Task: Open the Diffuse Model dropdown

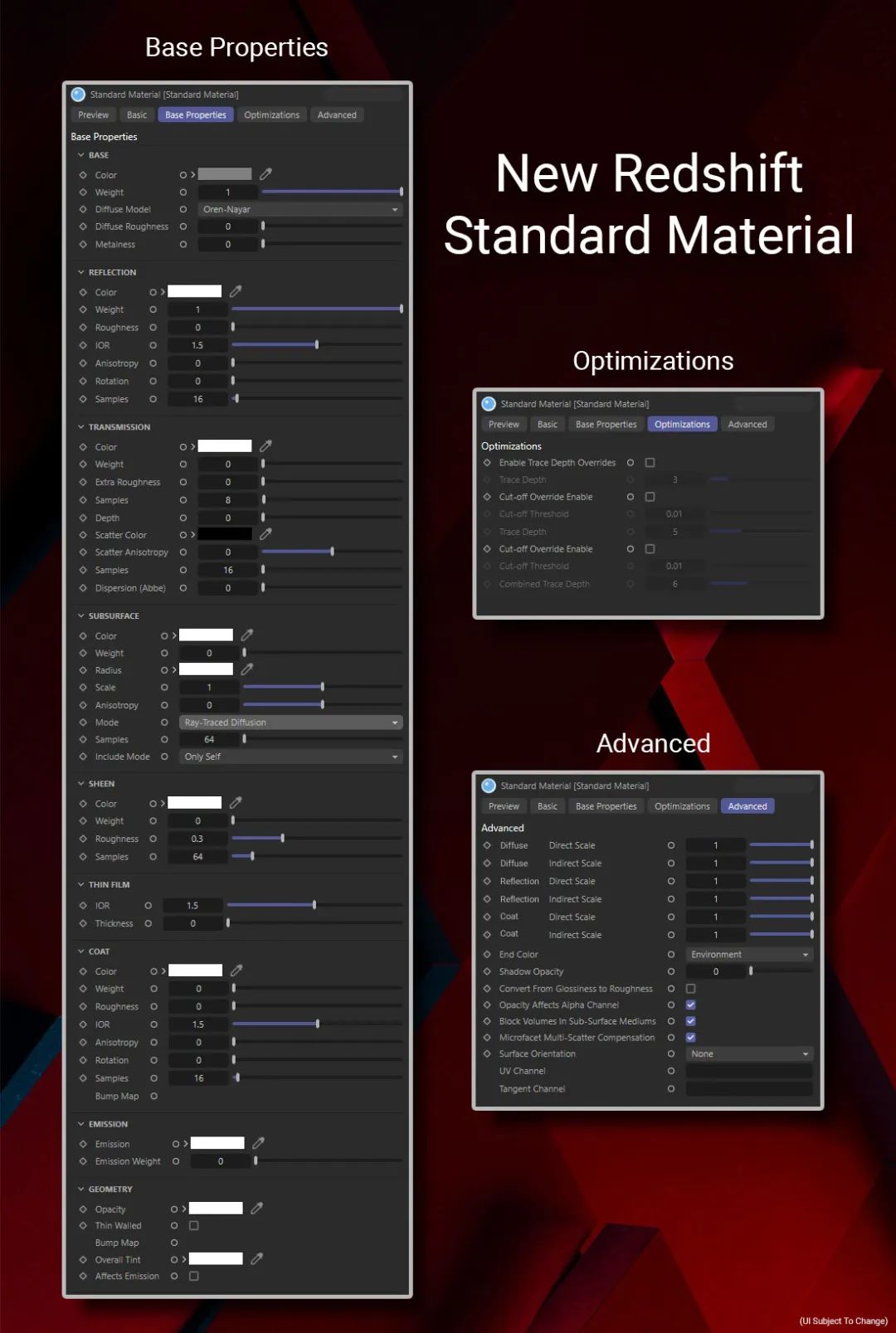Action: pyautogui.click(x=299, y=209)
